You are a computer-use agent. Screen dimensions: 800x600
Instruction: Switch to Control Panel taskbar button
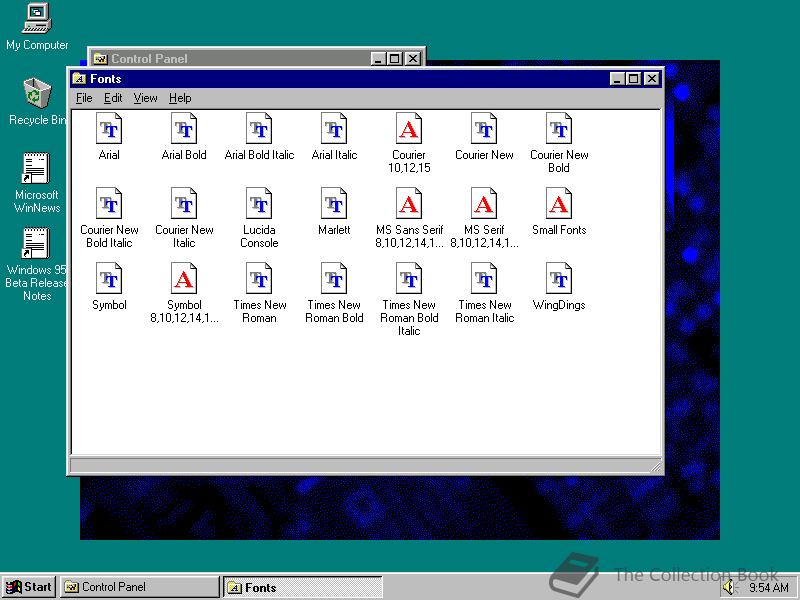(x=139, y=587)
